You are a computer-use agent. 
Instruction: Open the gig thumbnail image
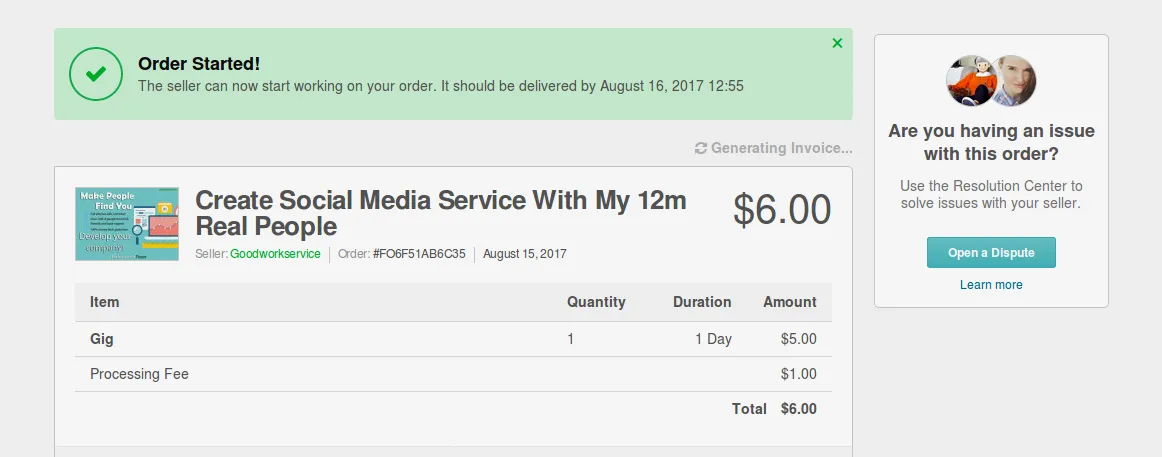[x=127, y=224]
